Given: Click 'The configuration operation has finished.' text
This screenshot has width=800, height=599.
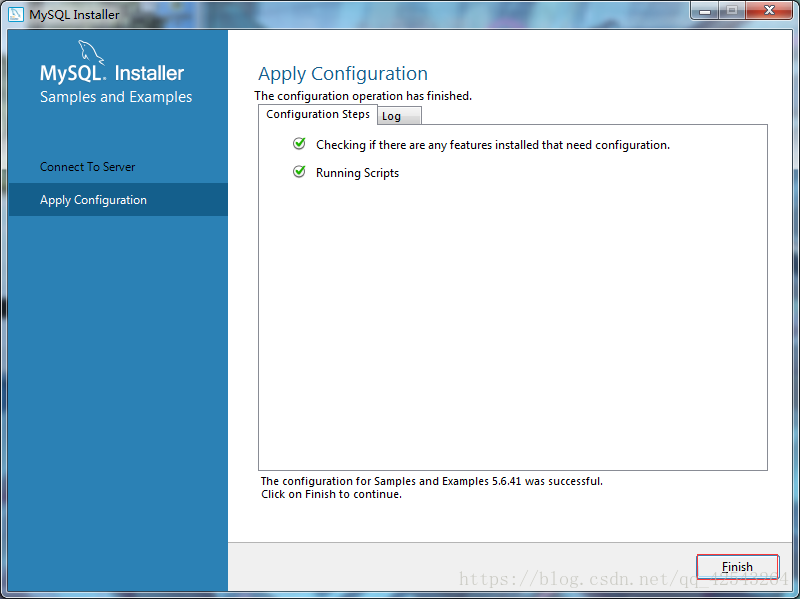Looking at the screenshot, I should point(363,96).
